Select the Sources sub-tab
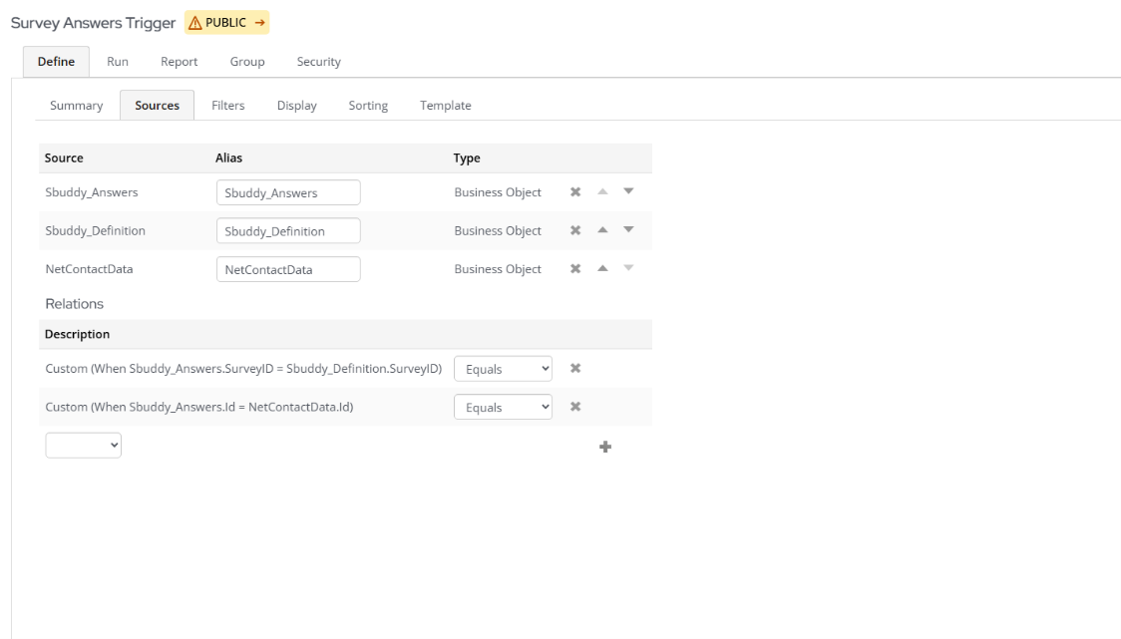 point(157,105)
